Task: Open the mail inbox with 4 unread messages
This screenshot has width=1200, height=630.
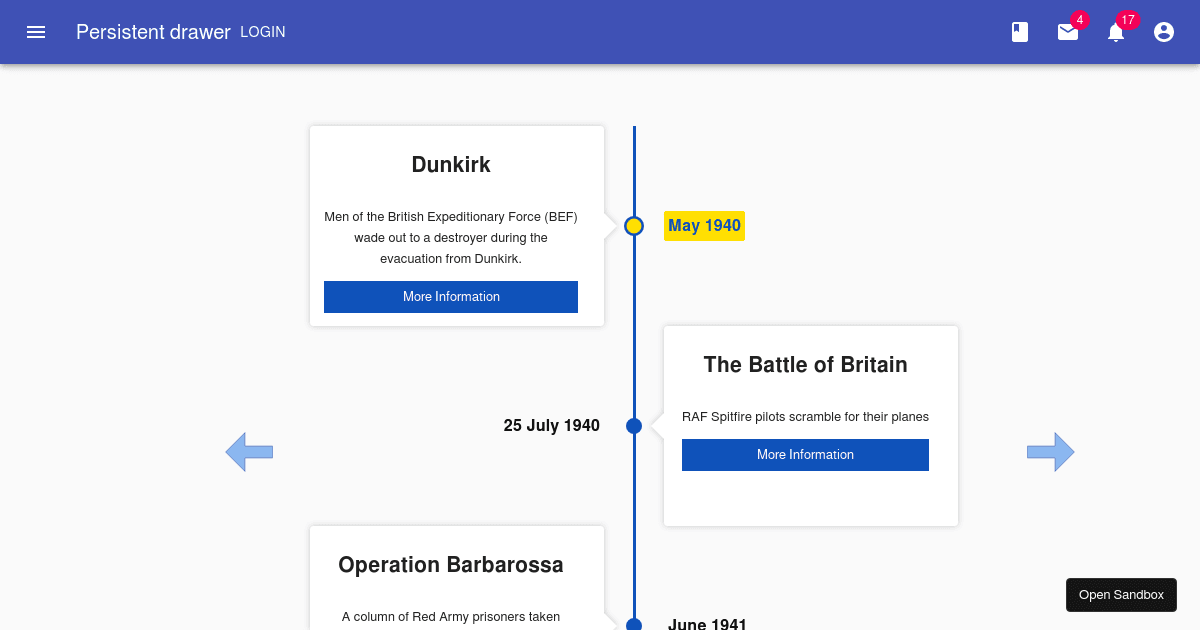Action: pyautogui.click(x=1067, y=32)
